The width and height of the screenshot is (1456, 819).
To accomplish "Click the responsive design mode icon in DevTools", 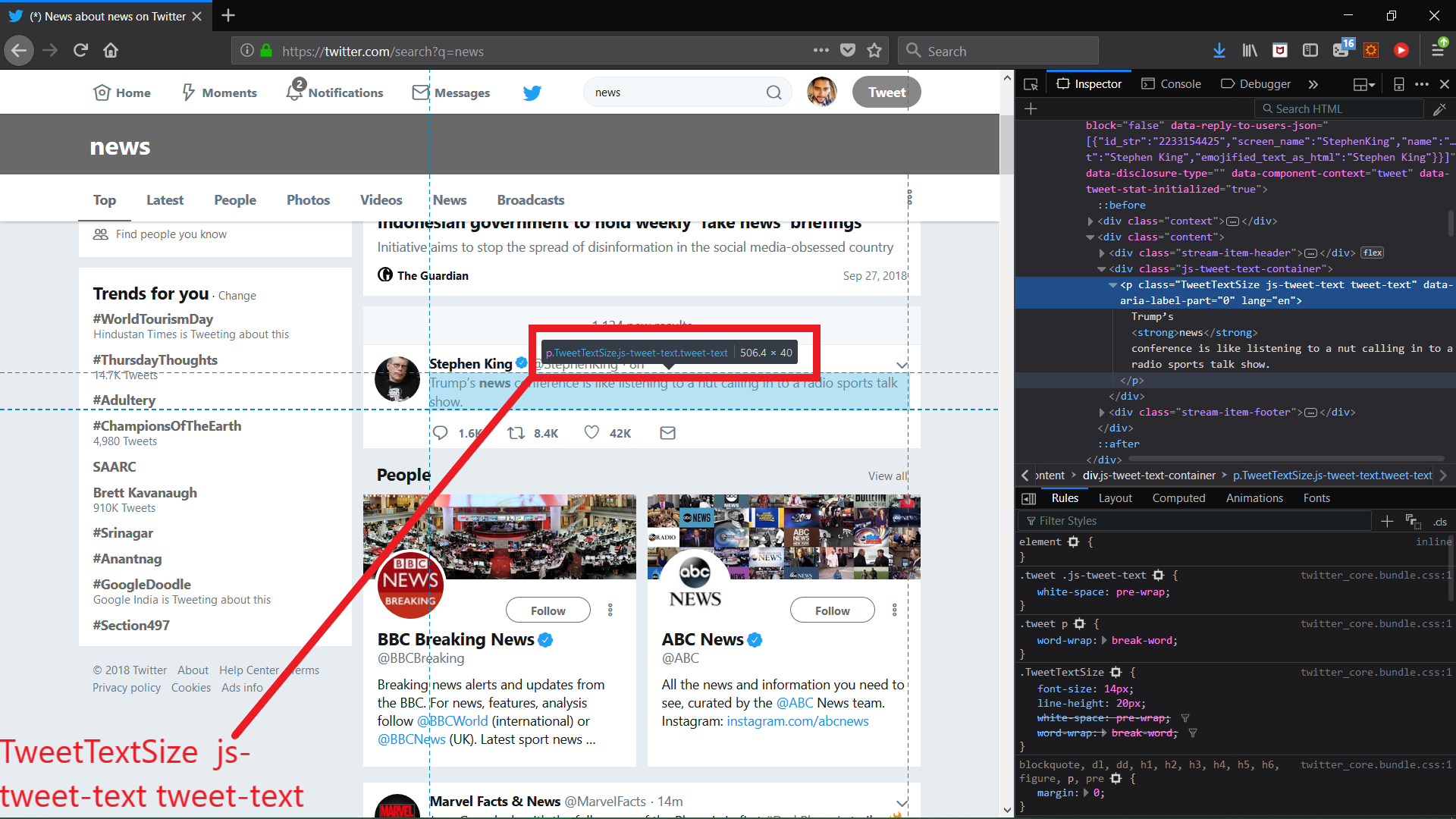I will 1399,84.
